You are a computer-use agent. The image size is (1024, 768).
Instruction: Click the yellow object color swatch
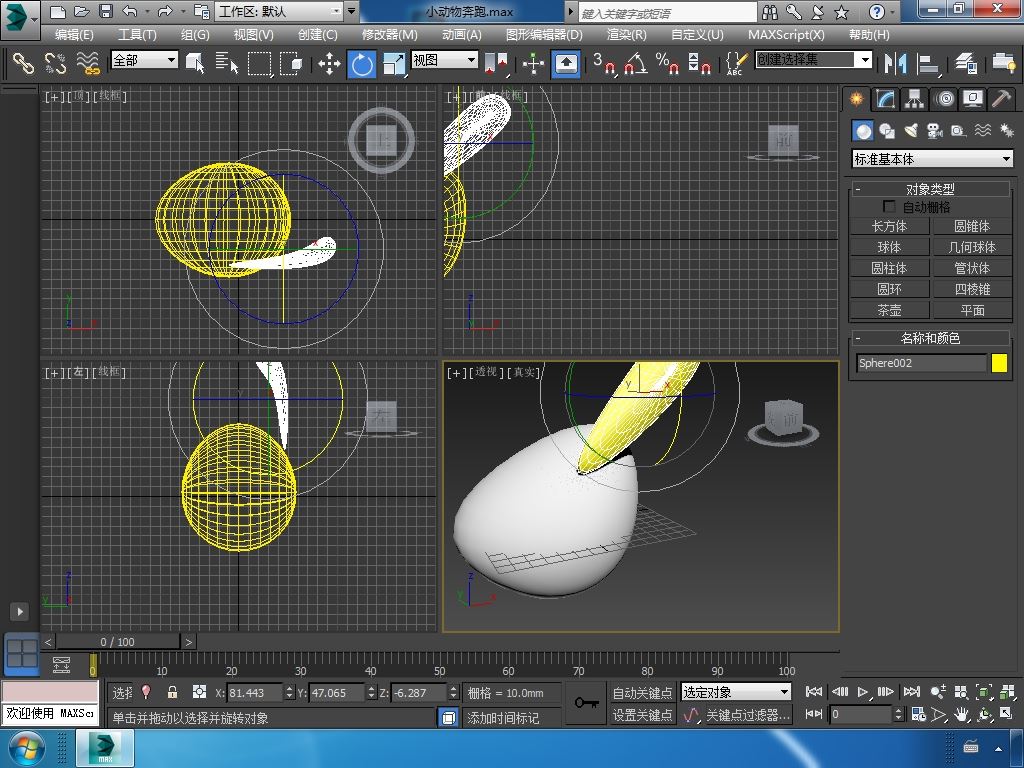click(999, 363)
